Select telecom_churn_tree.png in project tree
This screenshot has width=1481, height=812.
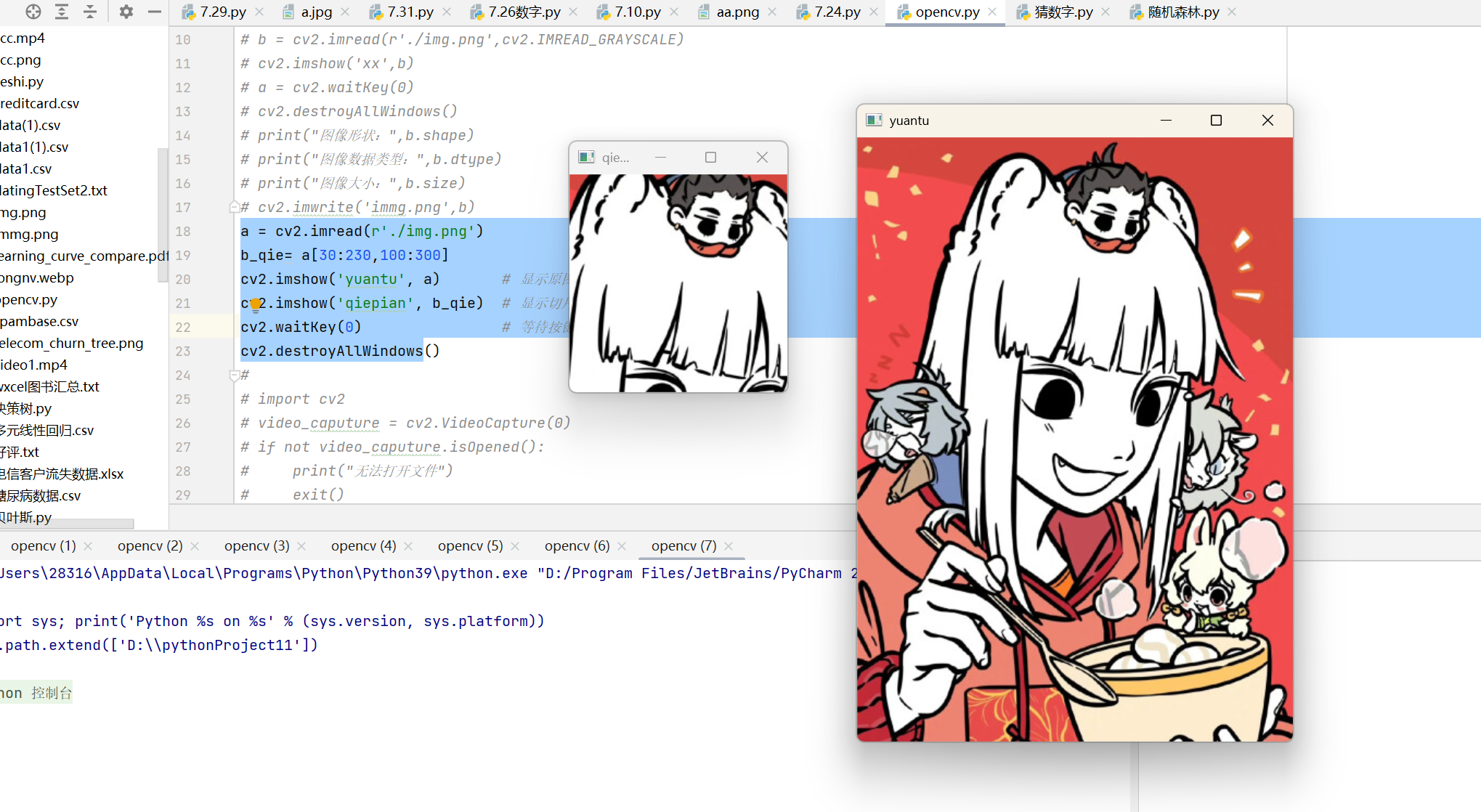pos(71,343)
